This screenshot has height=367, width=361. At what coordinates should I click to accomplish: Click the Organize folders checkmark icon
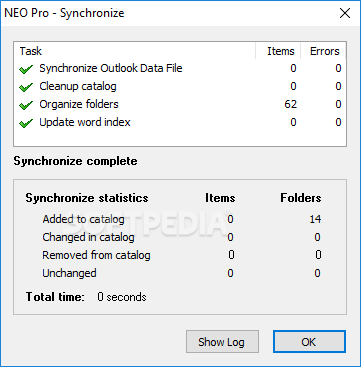click(26, 105)
